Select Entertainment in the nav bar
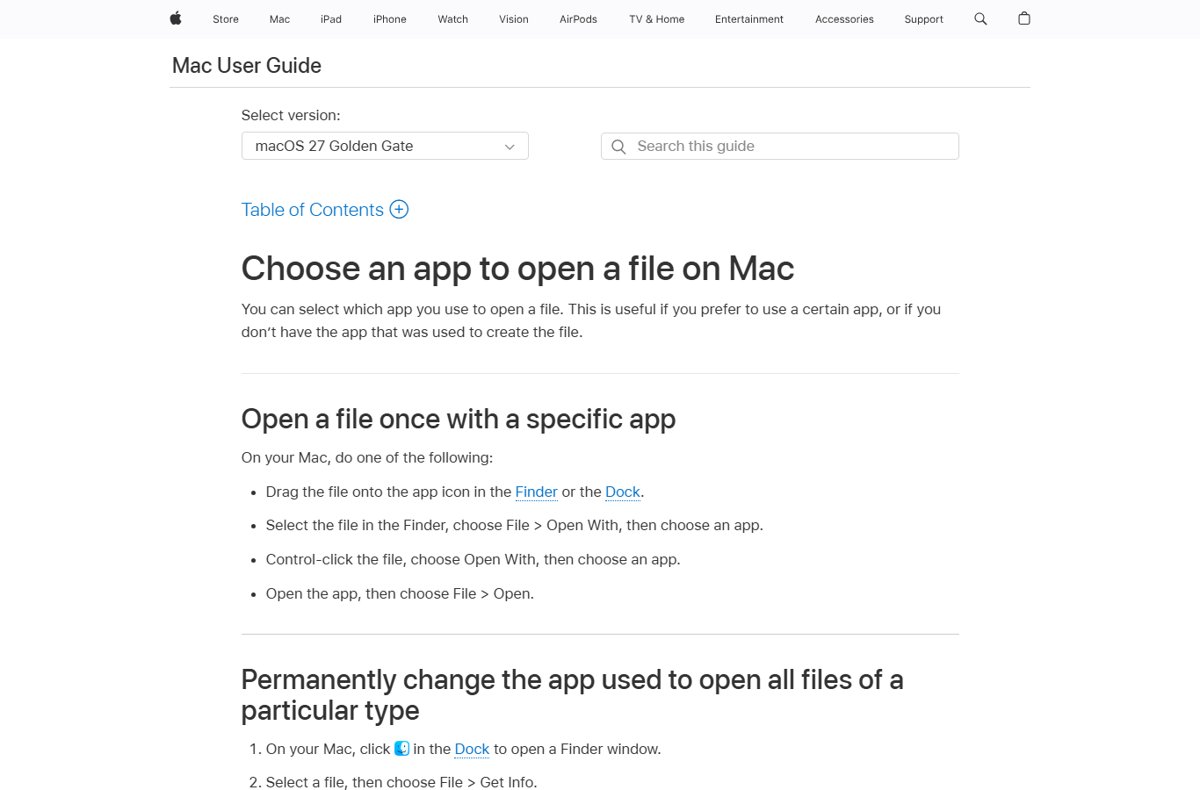 coord(749,19)
